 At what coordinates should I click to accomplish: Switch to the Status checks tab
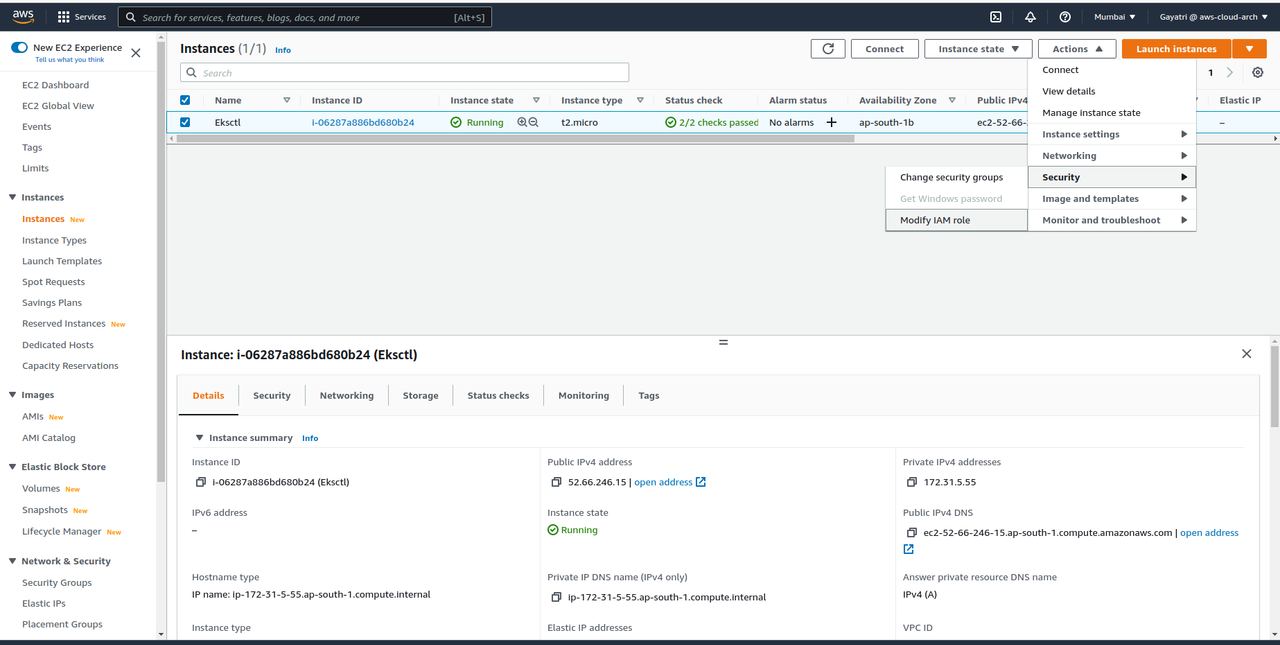point(498,396)
